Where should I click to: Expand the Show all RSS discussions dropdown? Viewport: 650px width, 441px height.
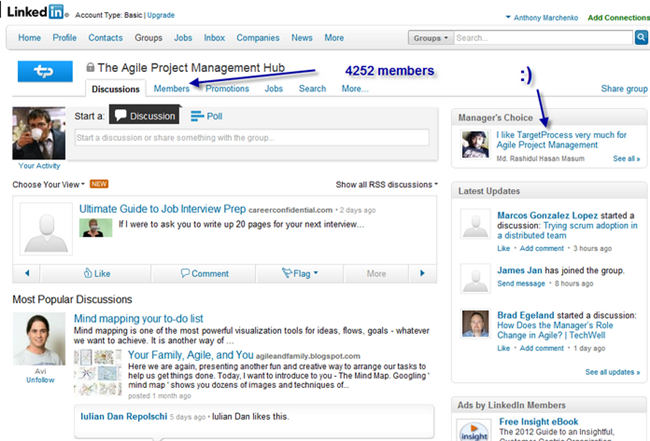(x=386, y=184)
